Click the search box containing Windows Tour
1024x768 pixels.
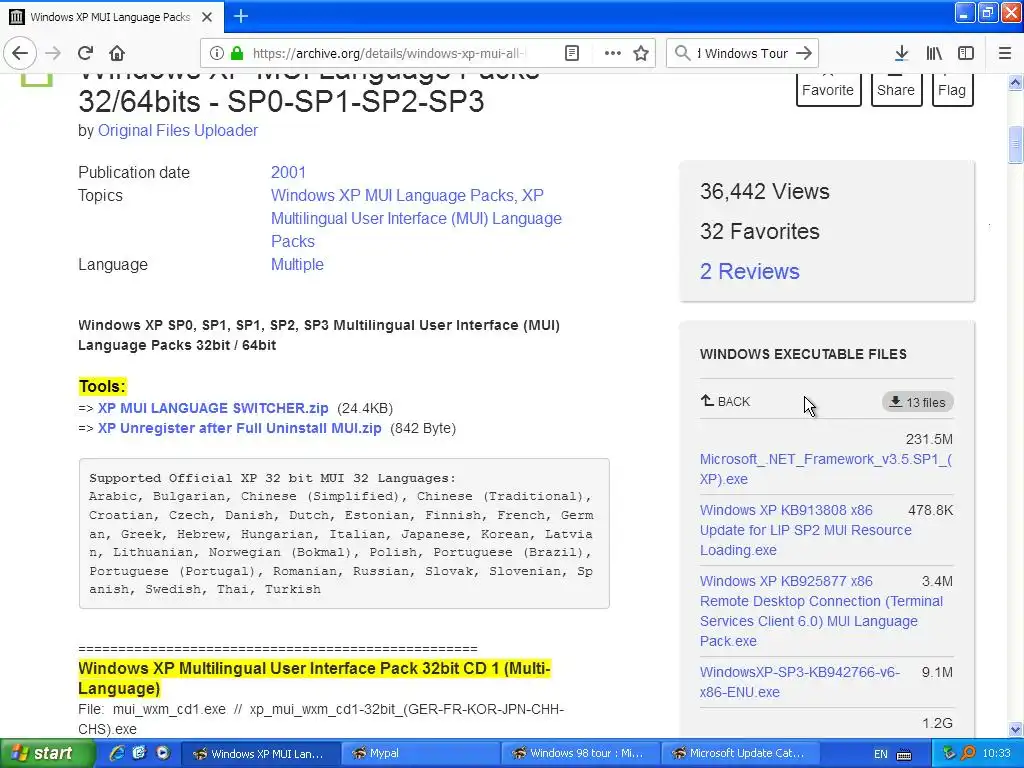[742, 53]
